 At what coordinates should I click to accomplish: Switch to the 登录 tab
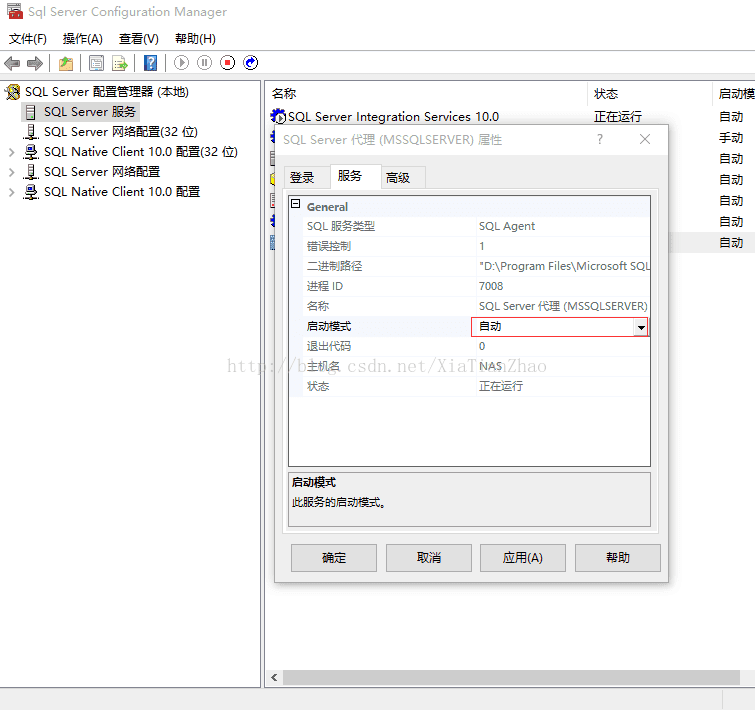click(x=307, y=178)
